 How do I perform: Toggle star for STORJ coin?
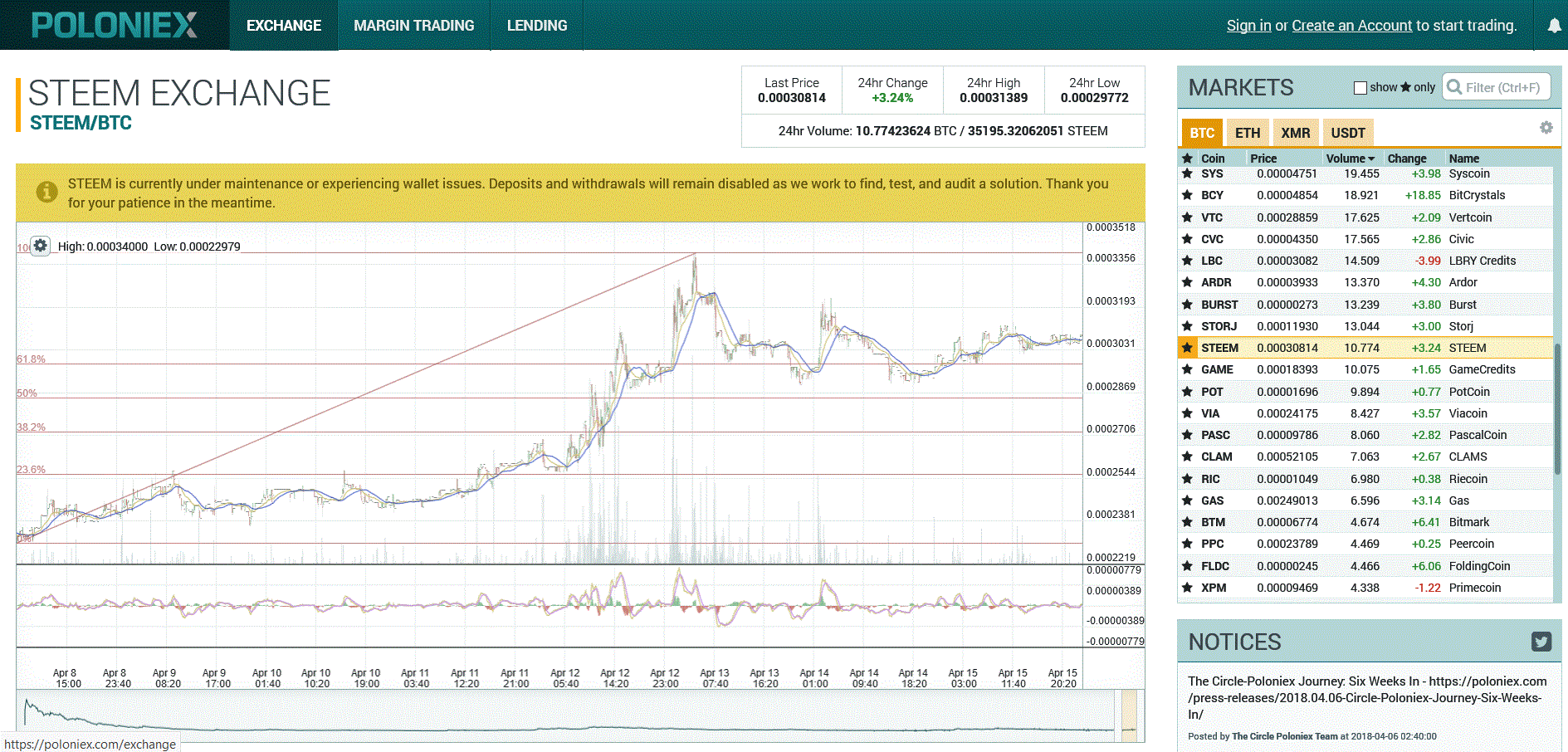point(1187,326)
